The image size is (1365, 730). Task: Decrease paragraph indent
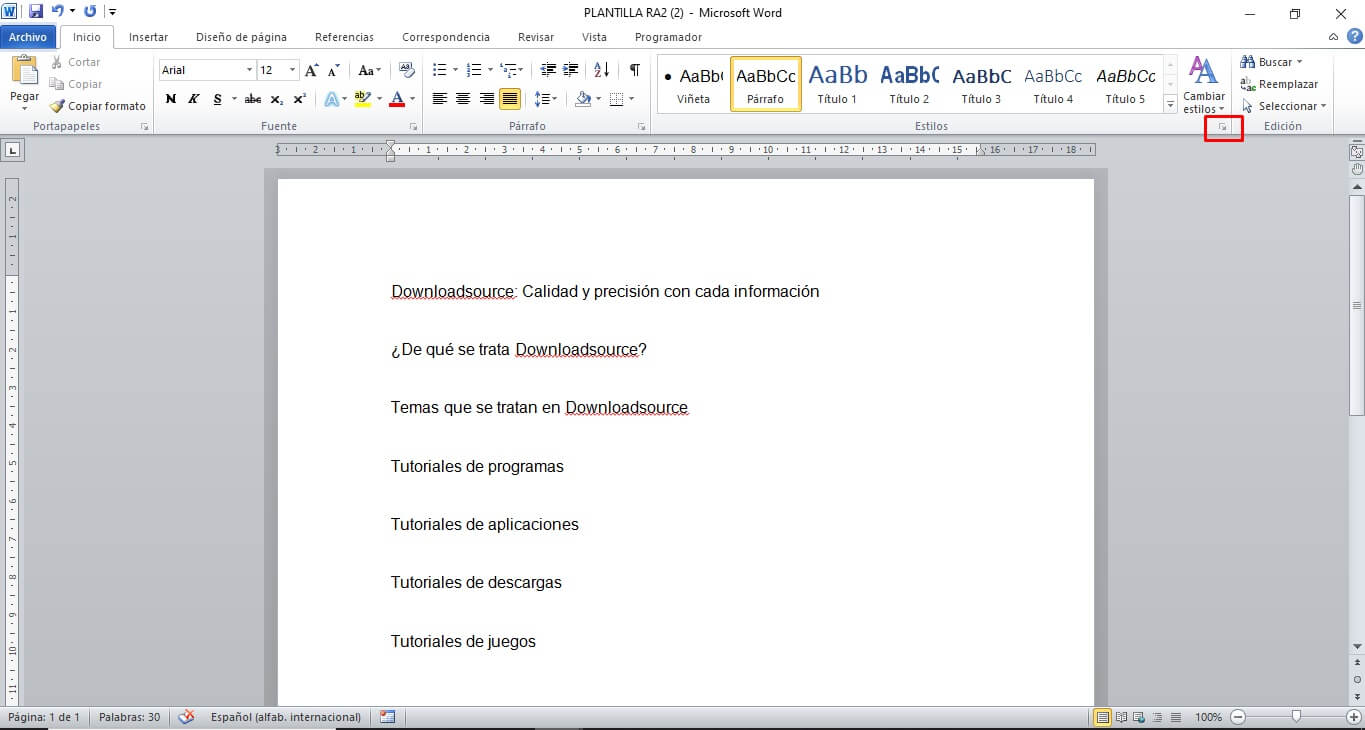pyautogui.click(x=548, y=70)
